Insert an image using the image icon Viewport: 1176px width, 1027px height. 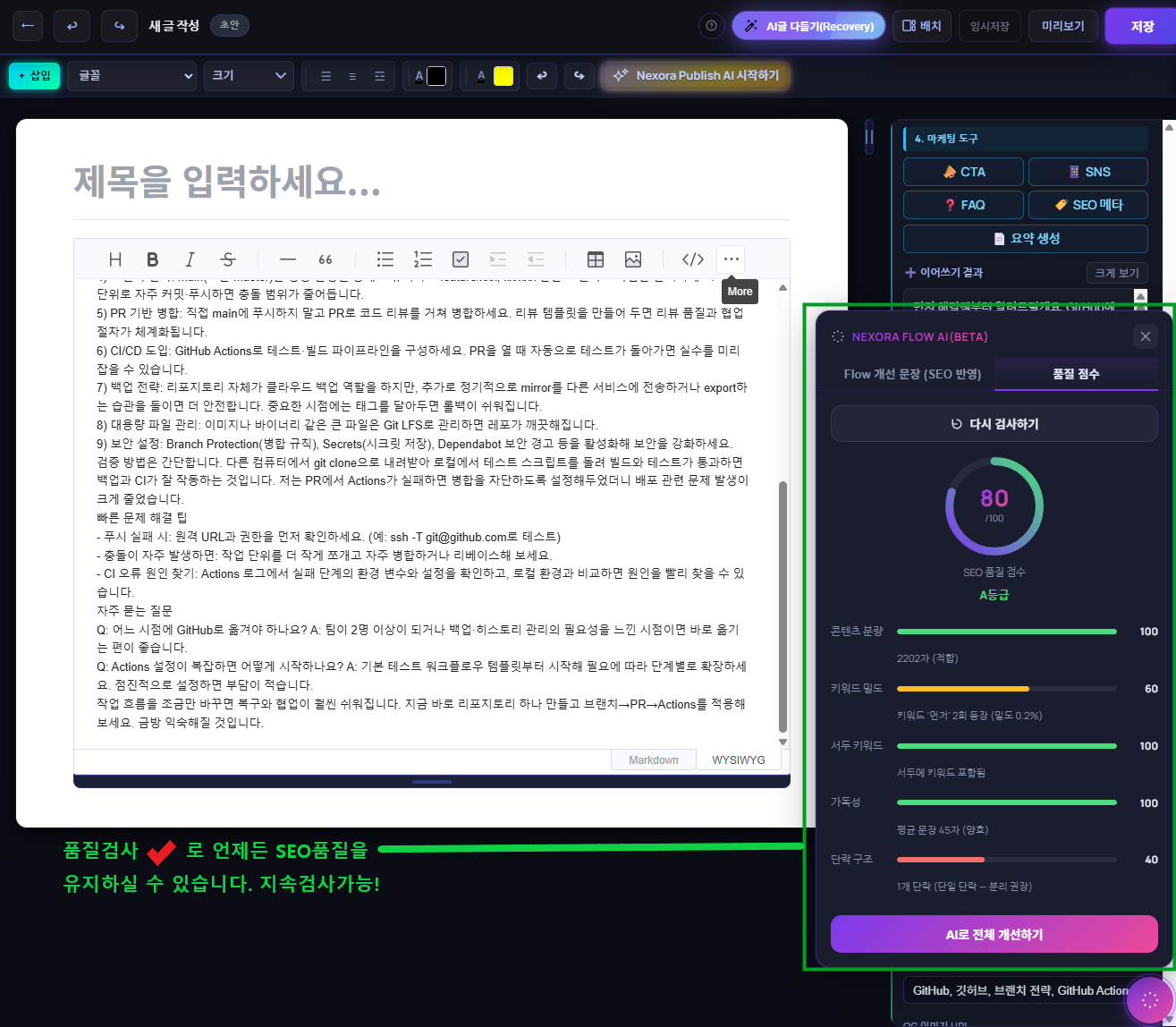pos(633,259)
